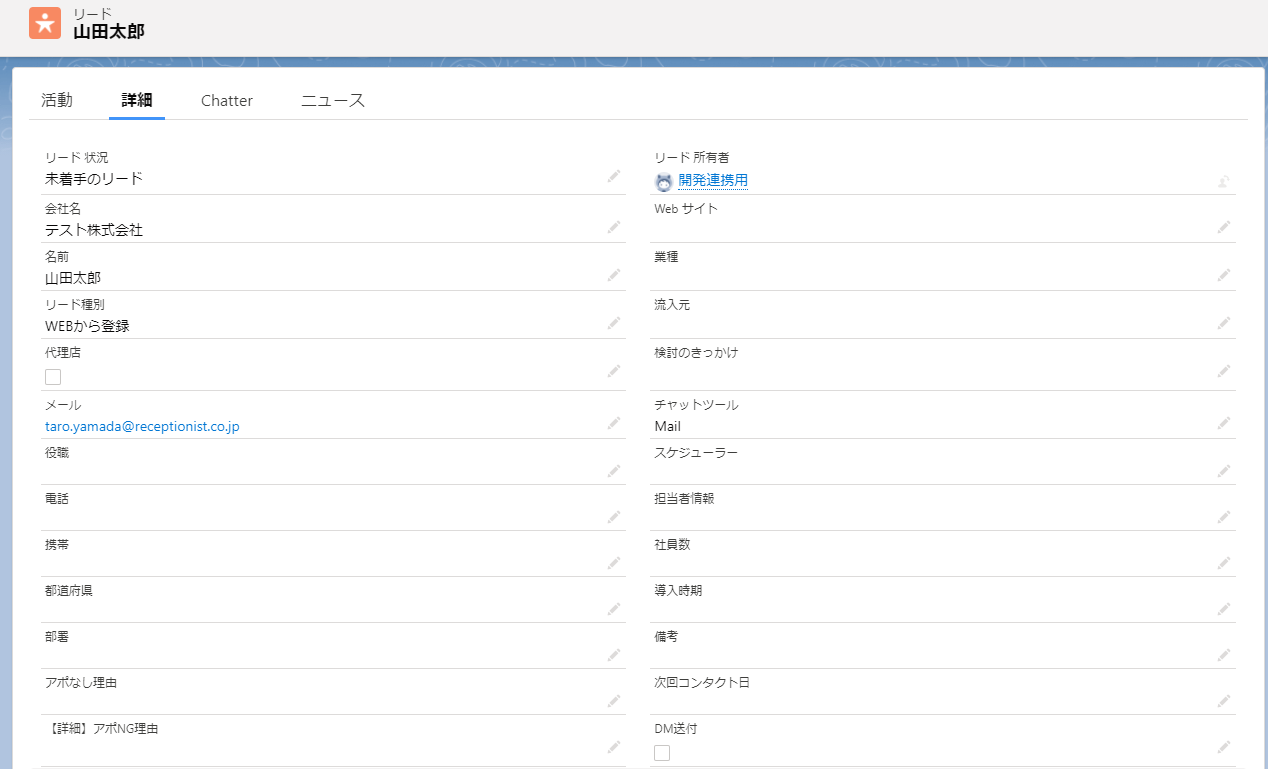This screenshot has height=769, width=1268.
Task: Edit 会社名 field with pencil icon
Action: coord(614,228)
